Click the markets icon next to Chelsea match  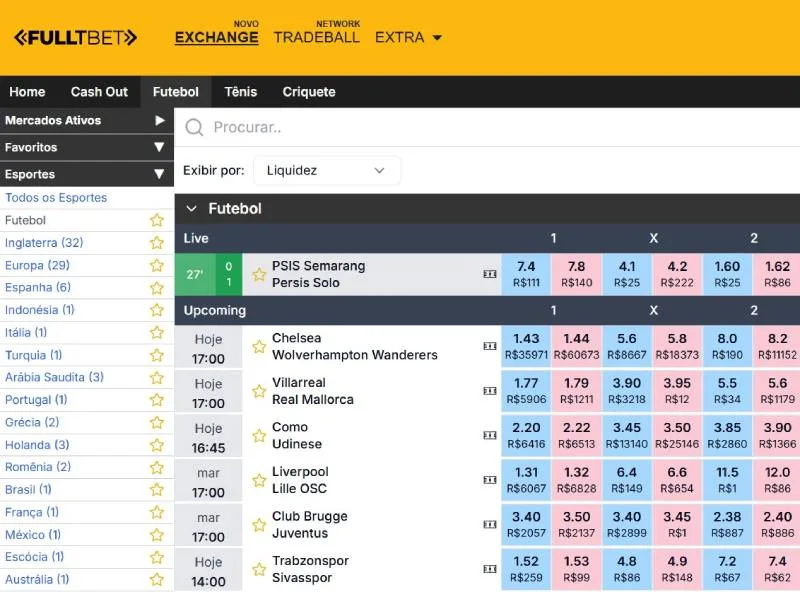[x=489, y=347]
